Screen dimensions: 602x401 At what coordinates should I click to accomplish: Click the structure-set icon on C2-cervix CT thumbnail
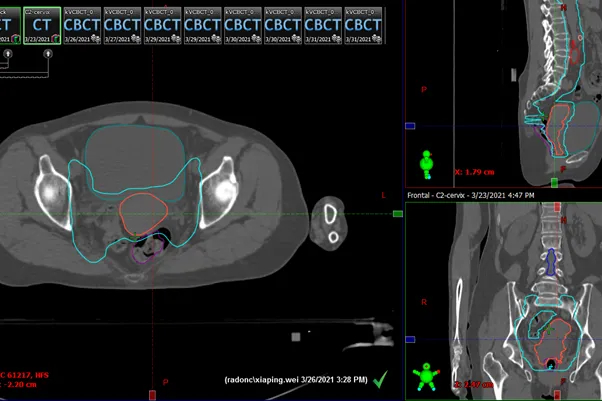[55, 39]
